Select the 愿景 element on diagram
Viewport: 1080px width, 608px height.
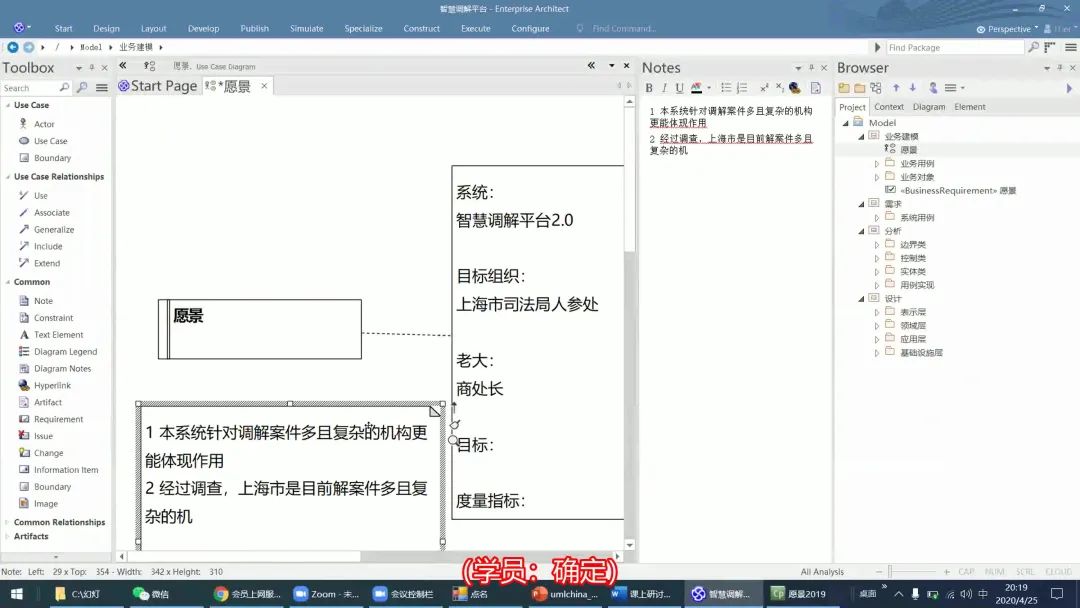click(260, 329)
